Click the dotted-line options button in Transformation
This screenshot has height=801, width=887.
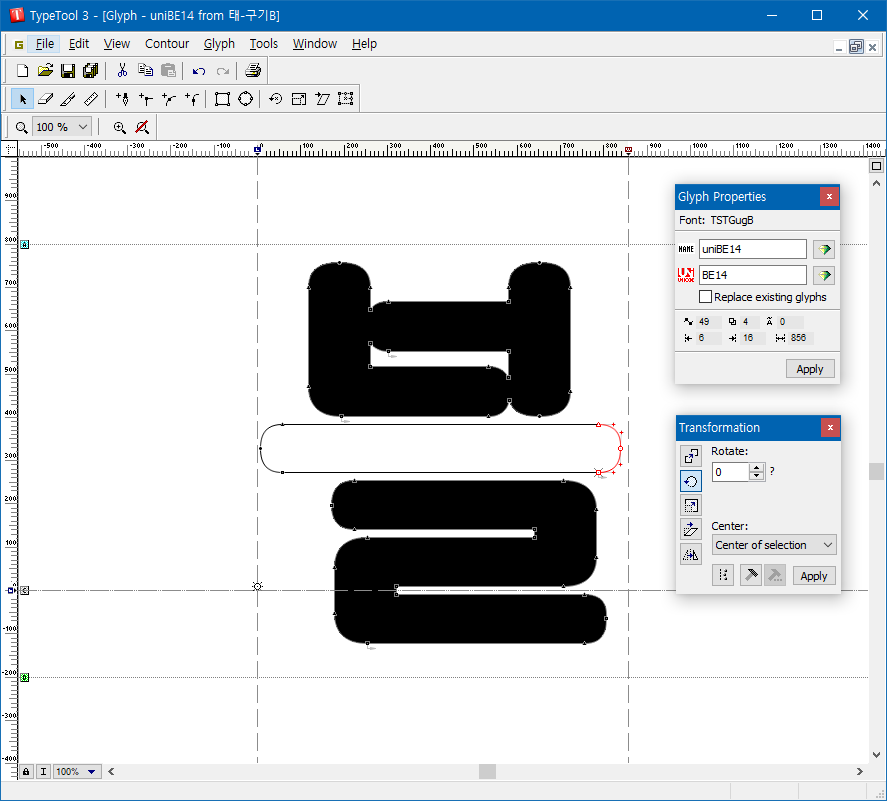723,575
